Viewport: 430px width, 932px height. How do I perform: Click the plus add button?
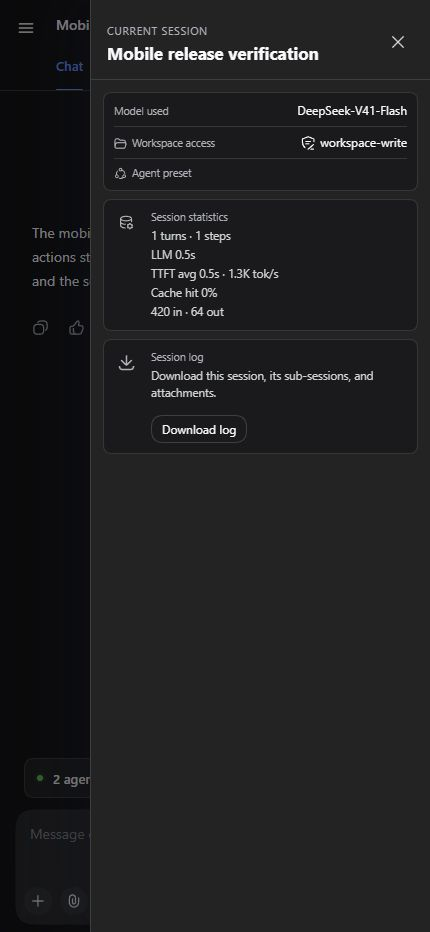[x=38, y=901]
